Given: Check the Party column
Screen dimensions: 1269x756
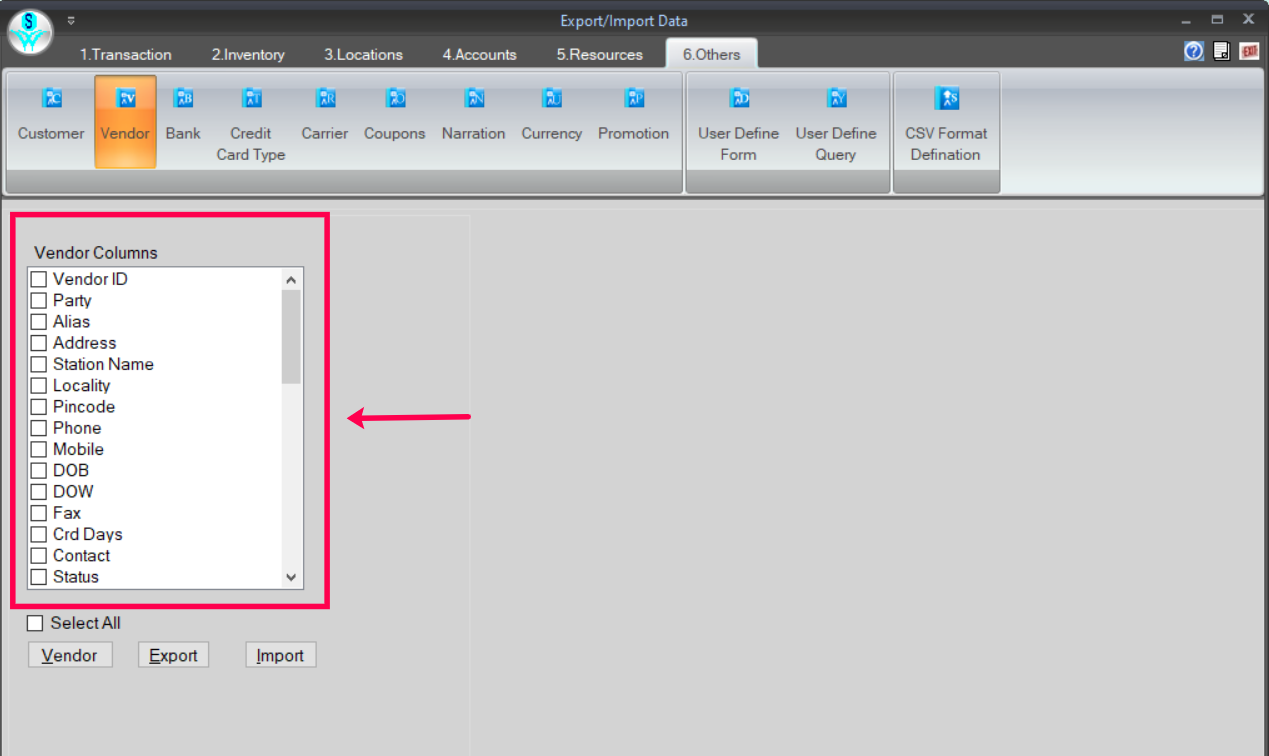Looking at the screenshot, I should point(39,300).
